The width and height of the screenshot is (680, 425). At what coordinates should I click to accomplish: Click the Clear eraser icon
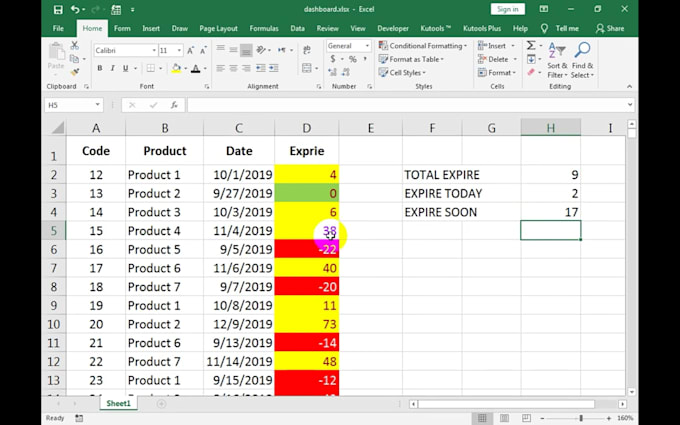click(531, 72)
